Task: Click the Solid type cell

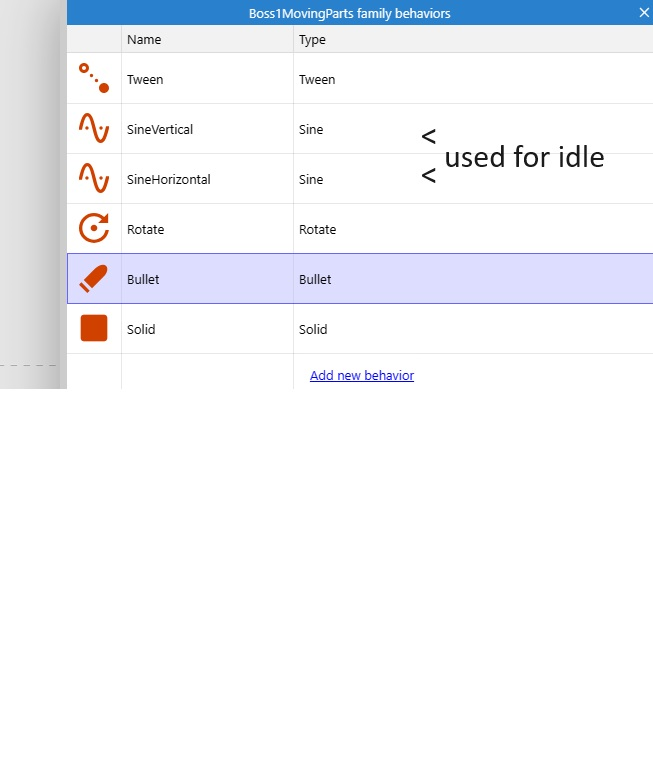Action: 313,330
